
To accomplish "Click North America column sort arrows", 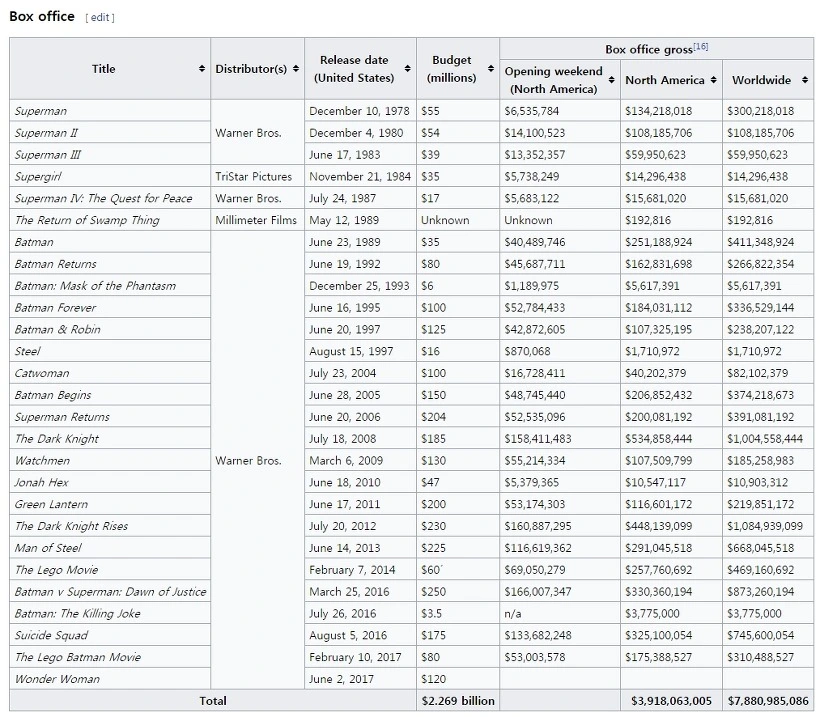I will [713, 80].
